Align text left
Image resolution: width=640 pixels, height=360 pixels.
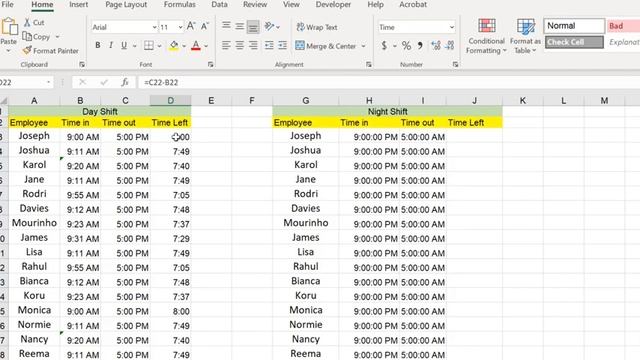(226, 45)
